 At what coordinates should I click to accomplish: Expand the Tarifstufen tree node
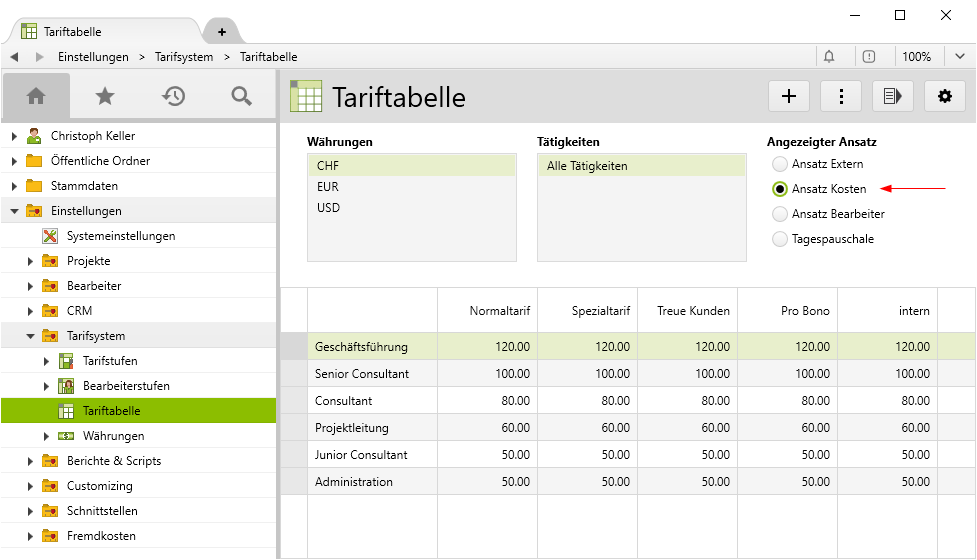pyautogui.click(x=46, y=361)
